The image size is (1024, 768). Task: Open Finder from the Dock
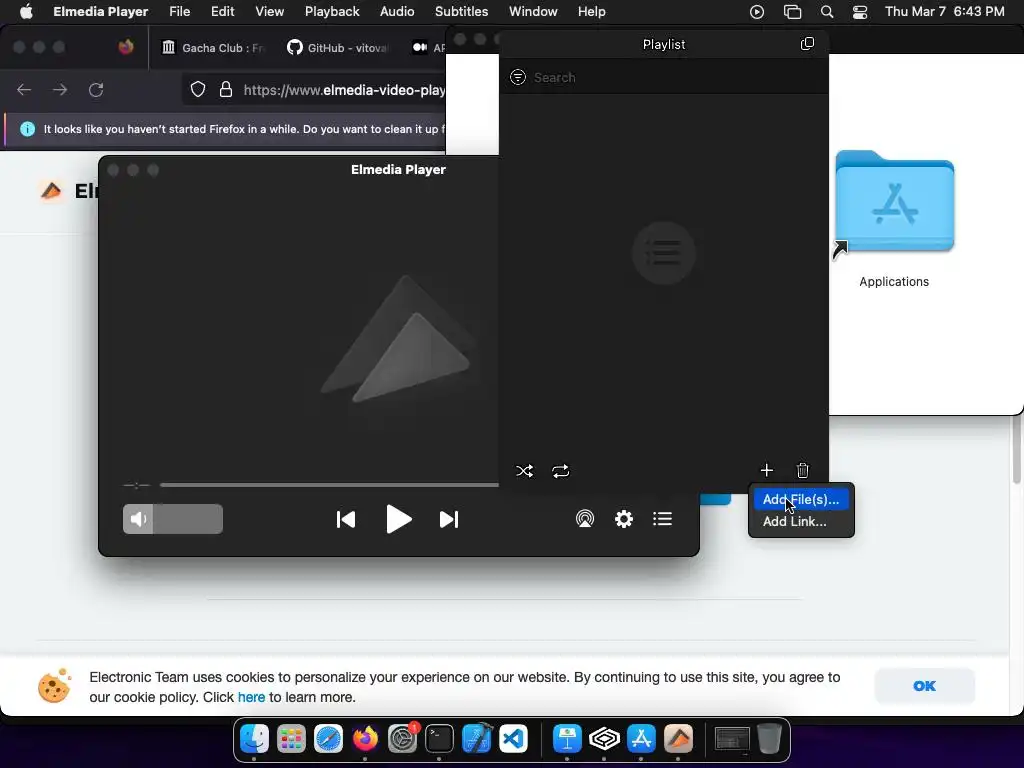click(254, 739)
